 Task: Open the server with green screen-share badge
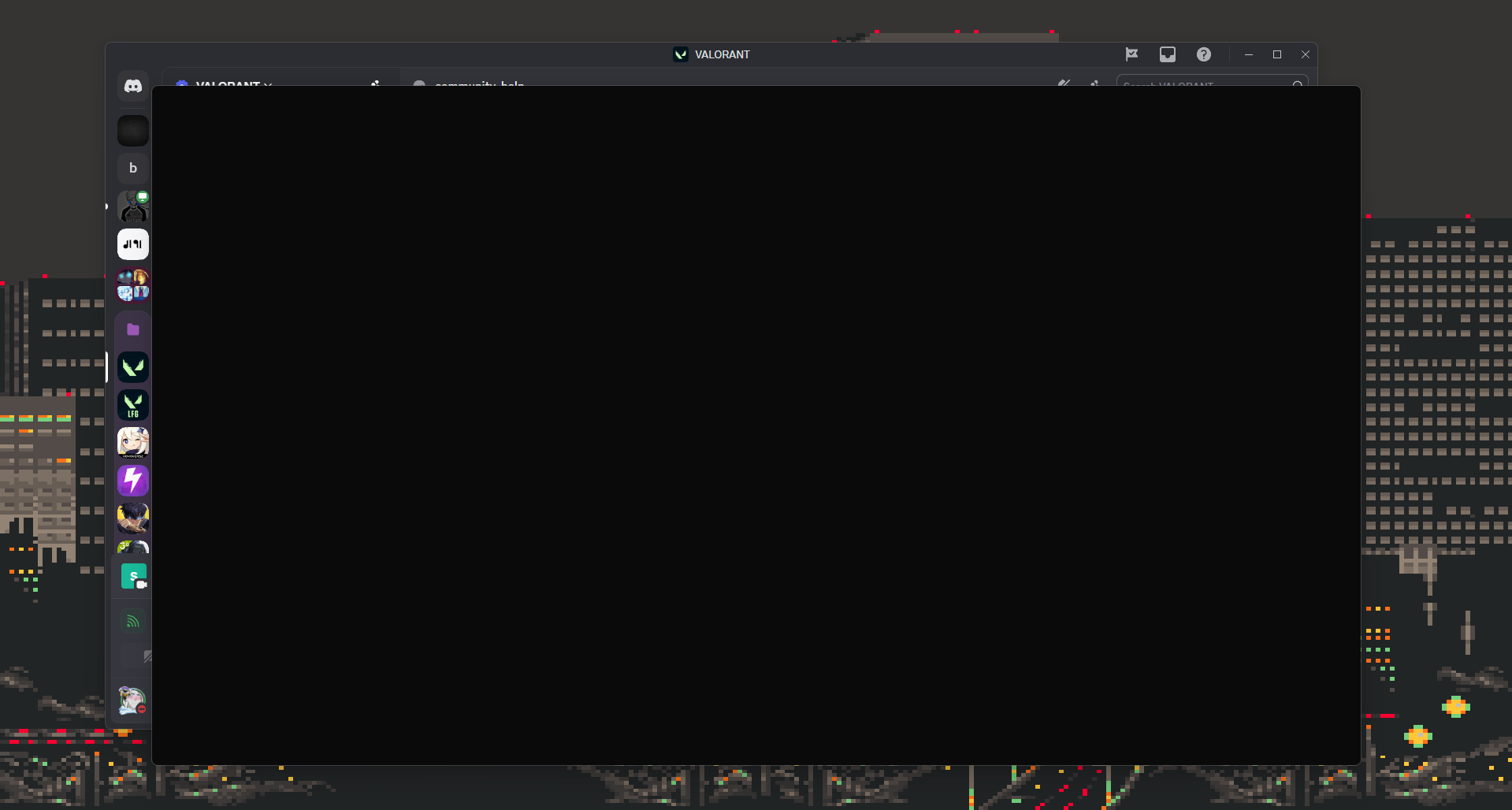[x=133, y=206]
